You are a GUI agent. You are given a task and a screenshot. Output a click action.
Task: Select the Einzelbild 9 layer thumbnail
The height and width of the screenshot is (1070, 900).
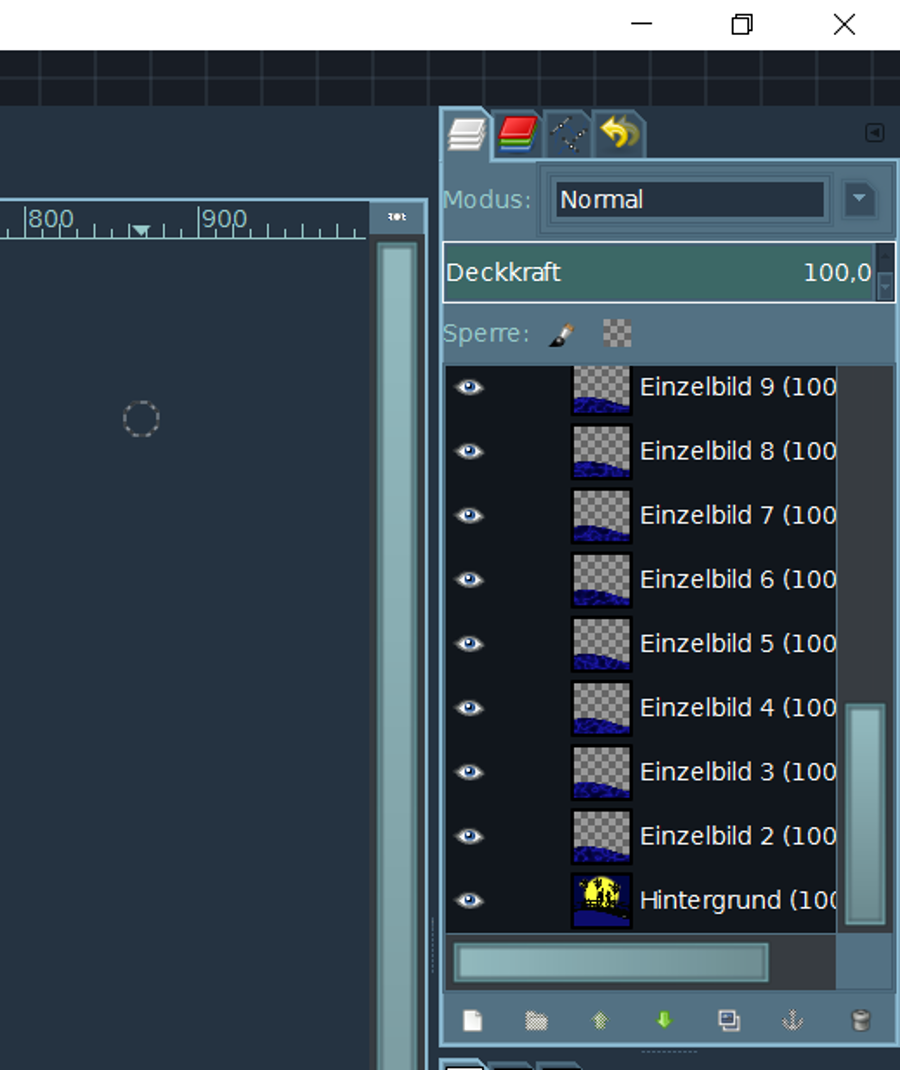[601, 390]
